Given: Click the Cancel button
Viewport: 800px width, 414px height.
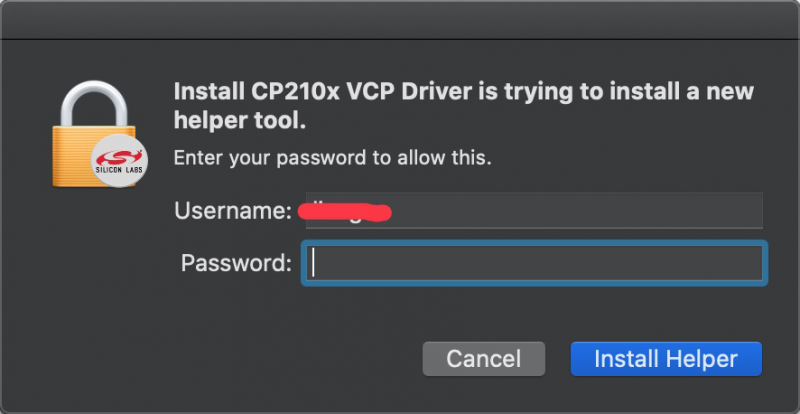Looking at the screenshot, I should click(x=484, y=359).
